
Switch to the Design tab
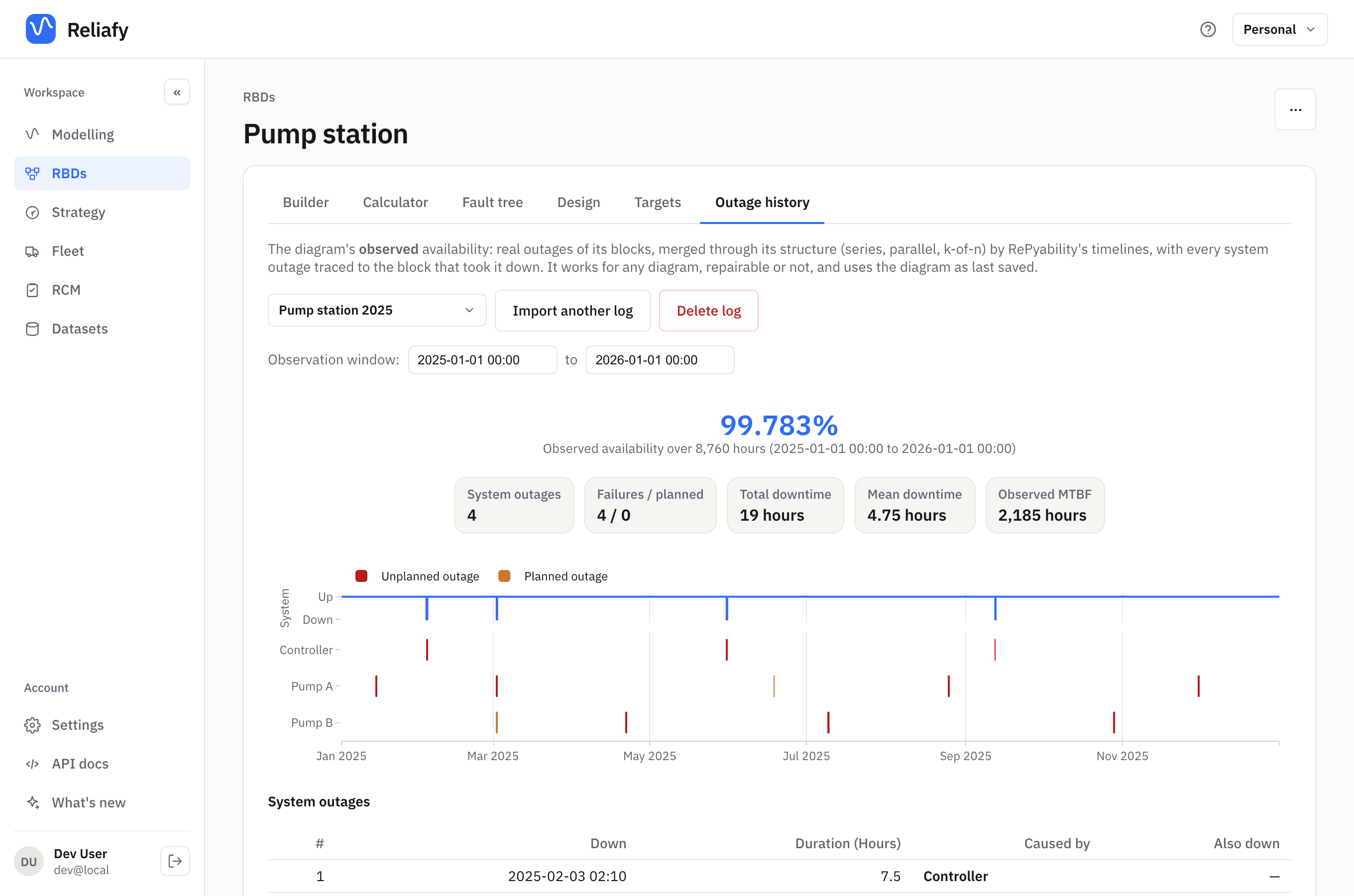[x=579, y=202]
